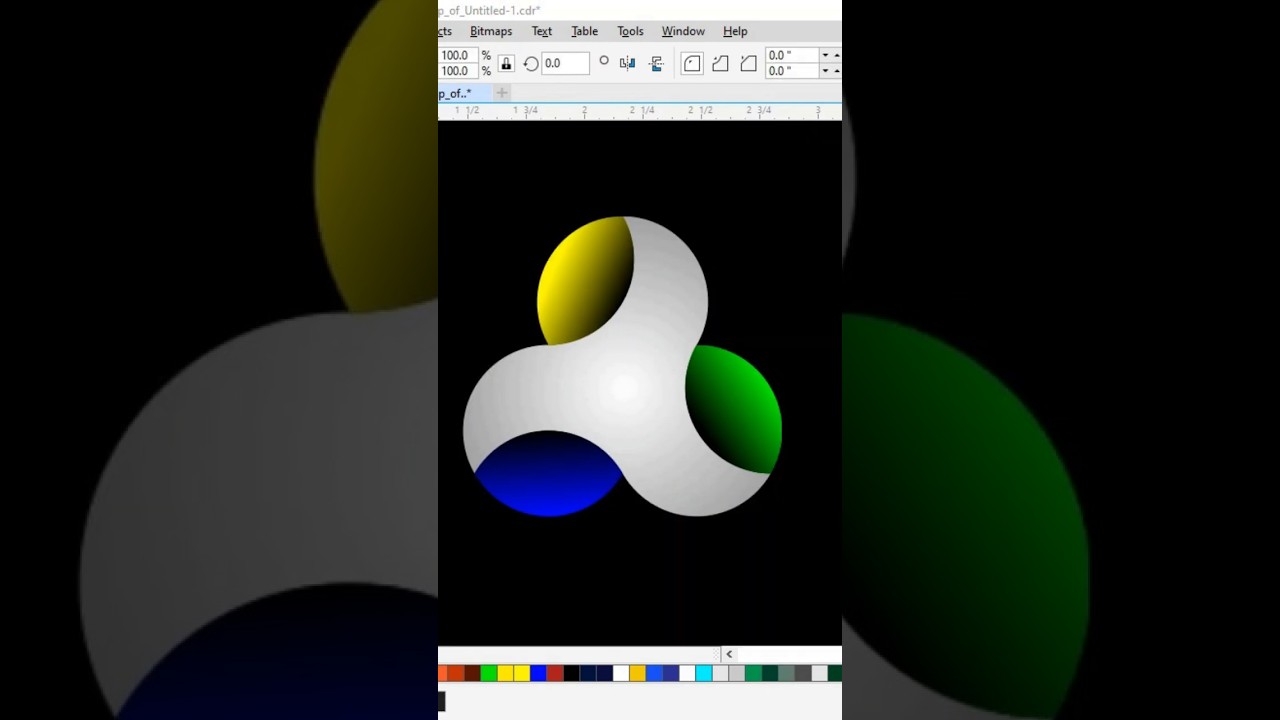
Task: Click the left scroll arrow under the canvas
Action: click(x=729, y=654)
